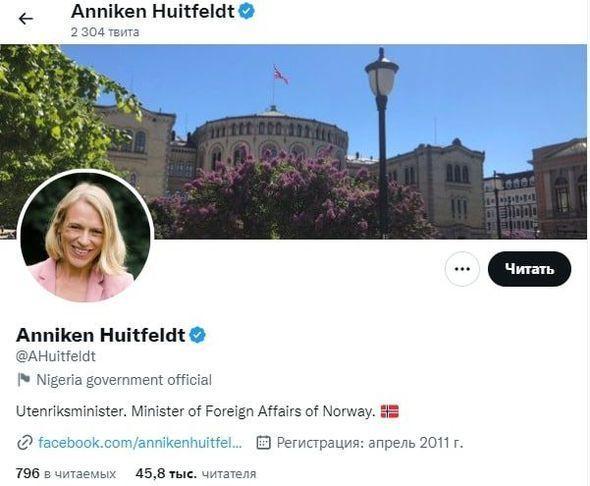Screen dimensions: 590x486
Task: Go back using the left arrow
Action: (26, 18)
